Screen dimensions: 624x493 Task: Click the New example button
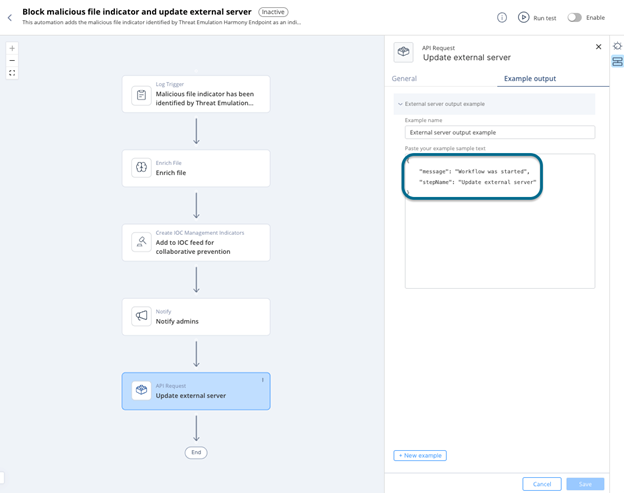click(420, 455)
